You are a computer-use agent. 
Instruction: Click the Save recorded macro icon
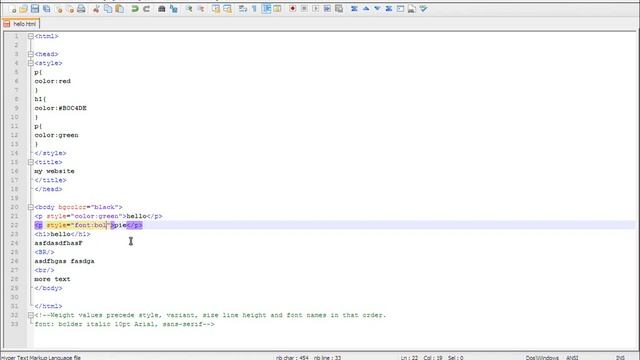[x=339, y=9]
